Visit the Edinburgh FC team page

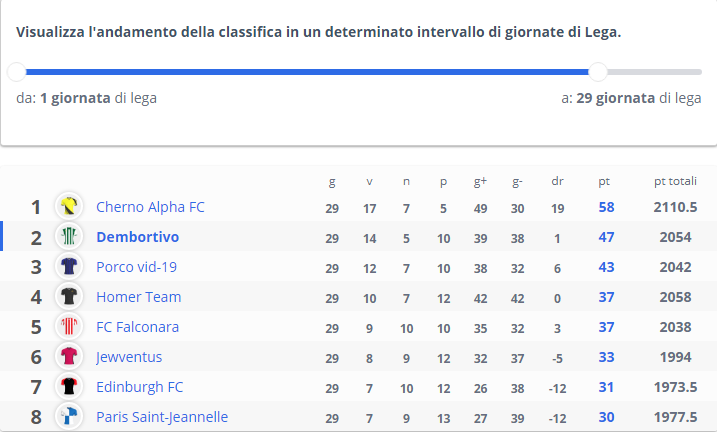(x=139, y=387)
